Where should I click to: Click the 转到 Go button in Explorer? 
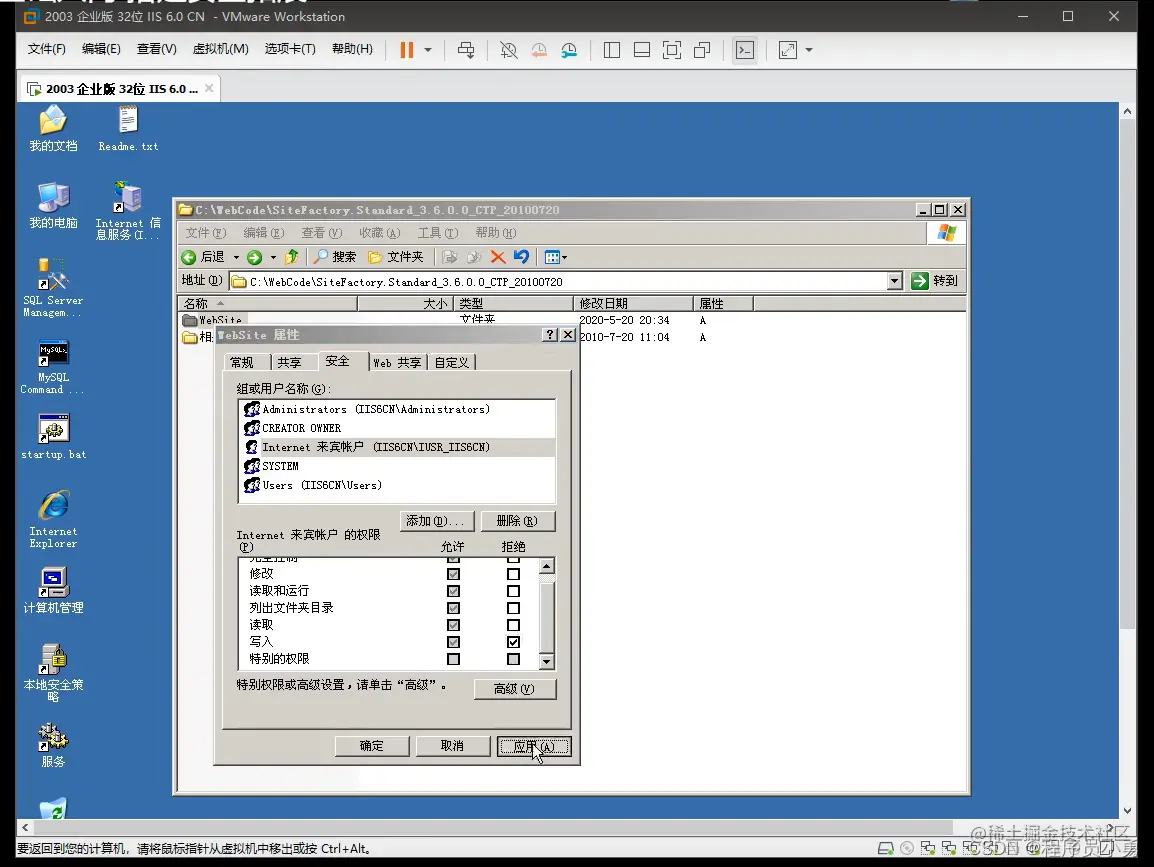tap(935, 281)
